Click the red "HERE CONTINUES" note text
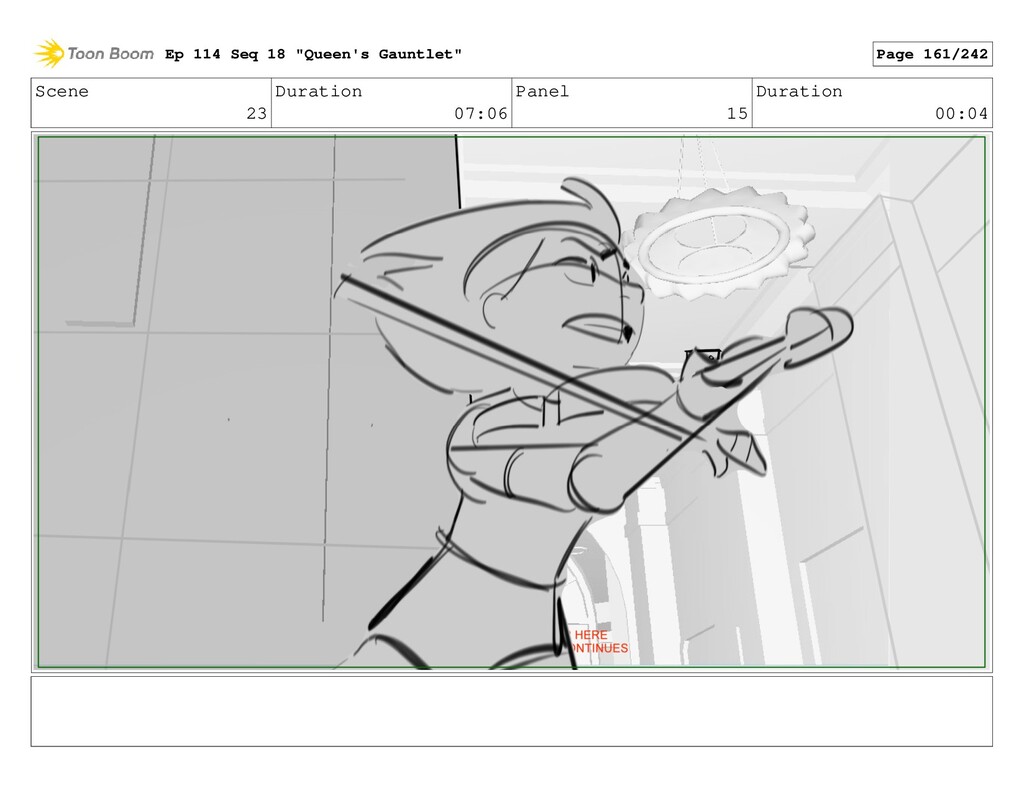1024x793 pixels. pos(598,641)
